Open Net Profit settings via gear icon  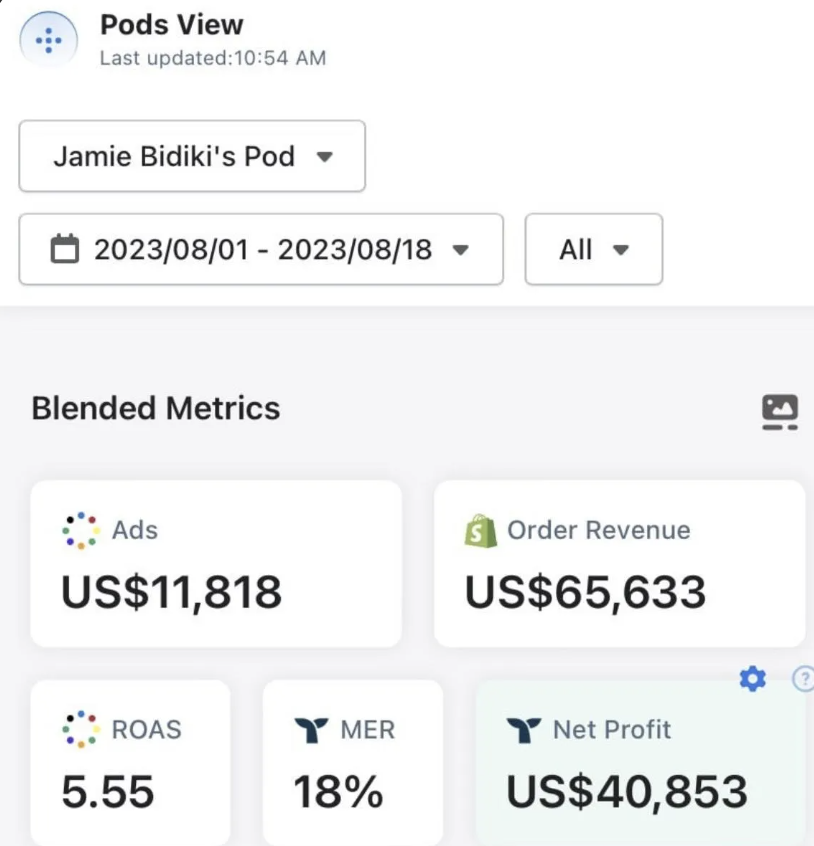click(752, 678)
